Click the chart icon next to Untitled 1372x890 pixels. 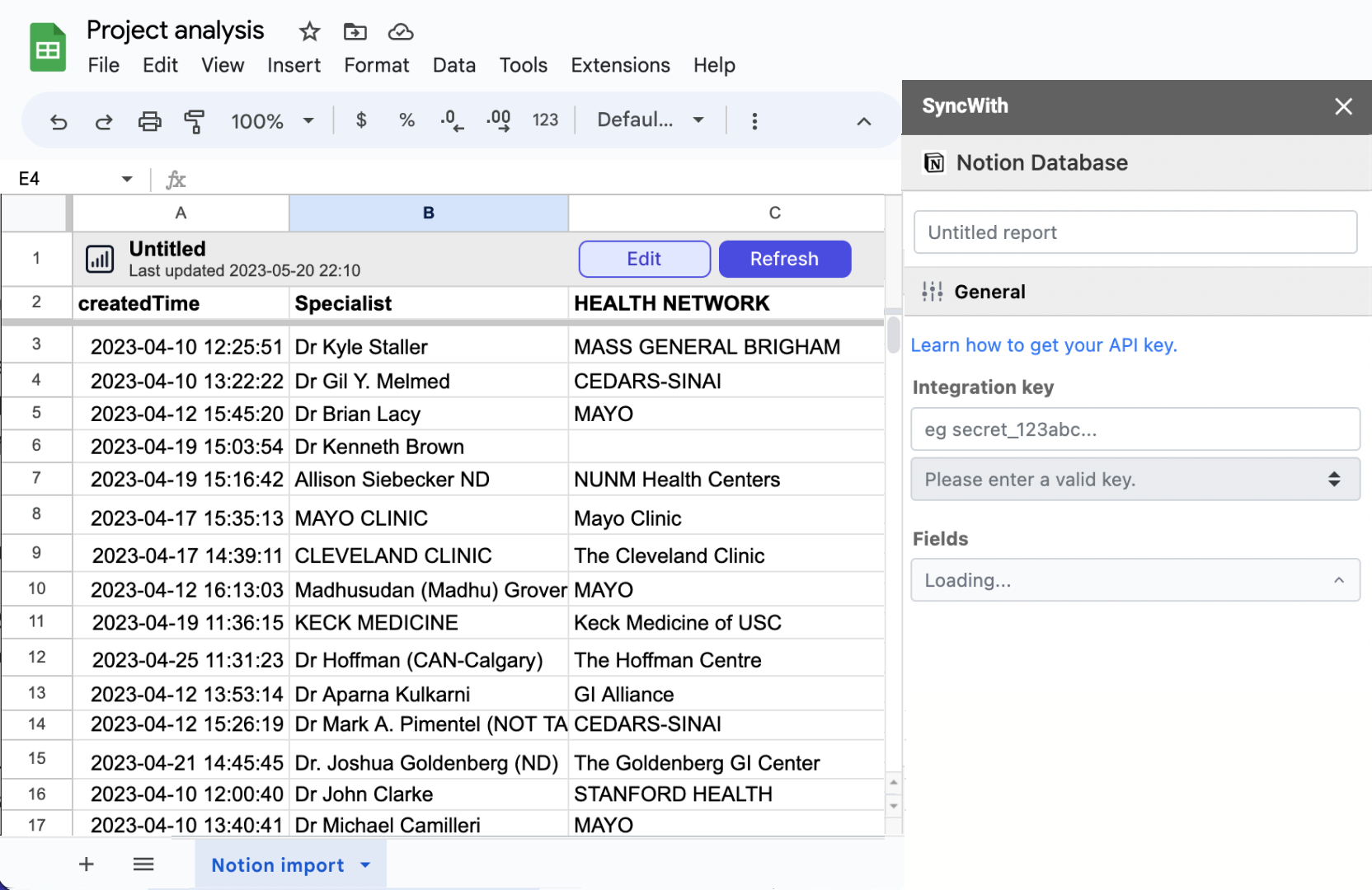100,259
